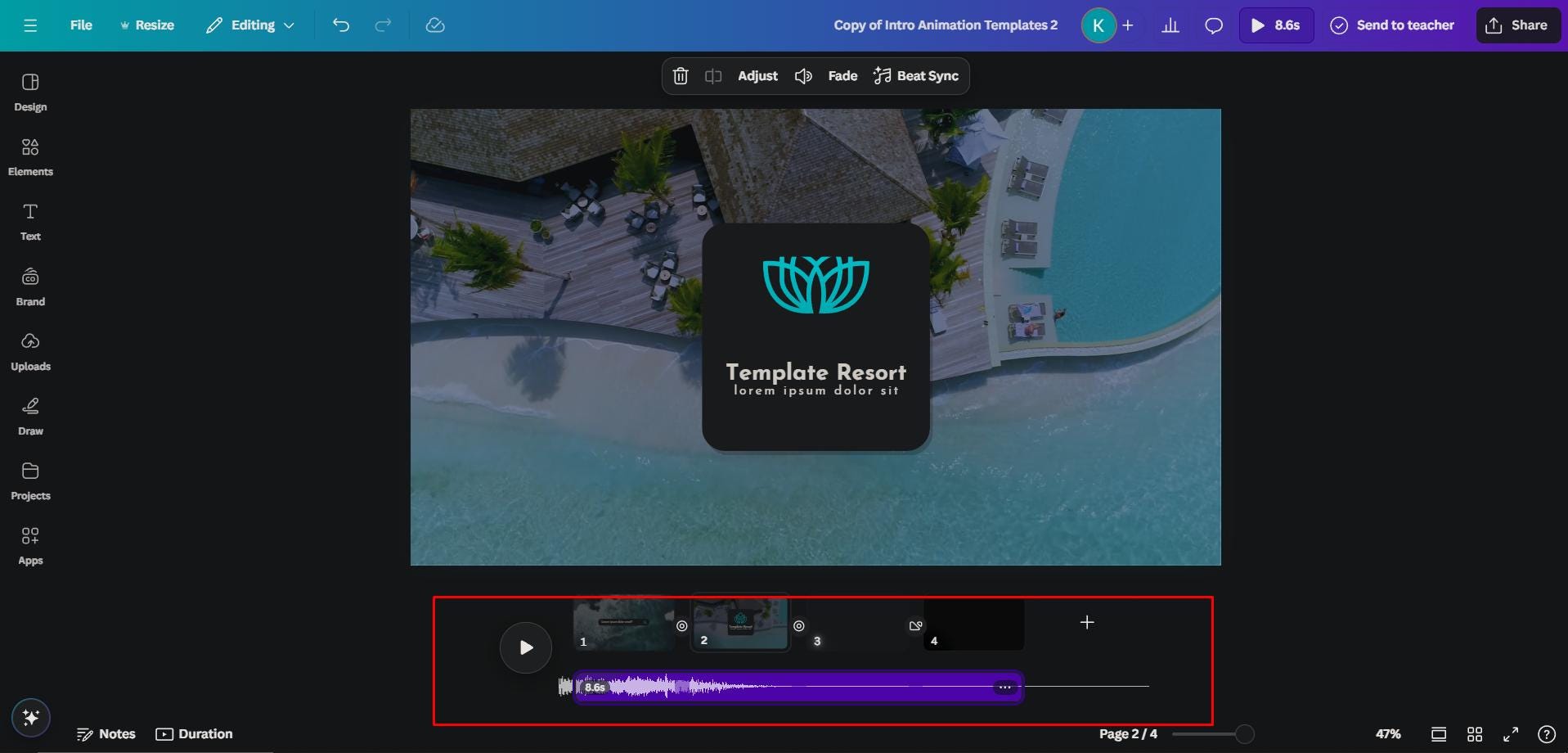This screenshot has height=753, width=1568.
Task: Select page 4 thumbnail in timeline
Action: pos(973,624)
